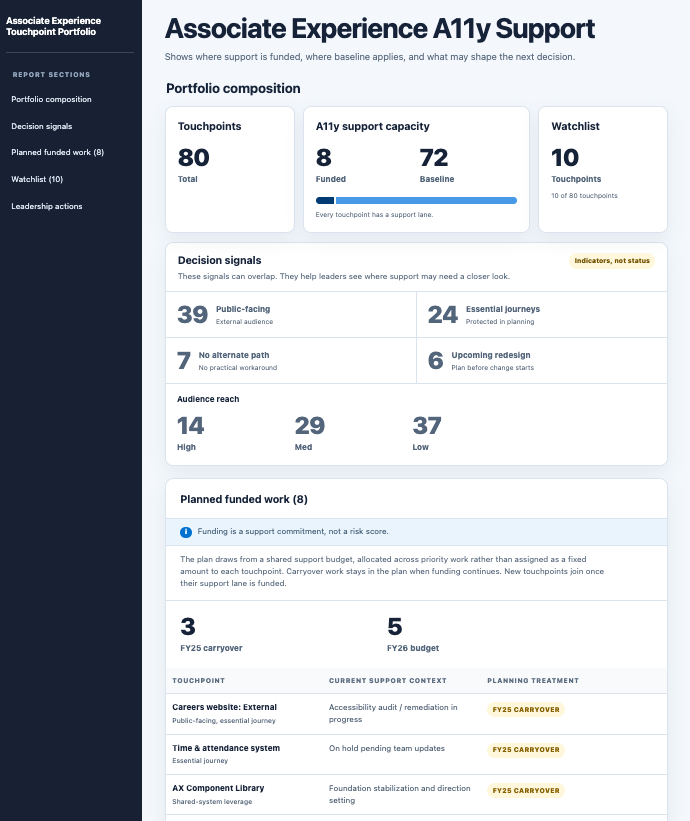The height and width of the screenshot is (821, 690).
Task: Click the Touchpoint column header
Action: pyautogui.click(x=198, y=681)
